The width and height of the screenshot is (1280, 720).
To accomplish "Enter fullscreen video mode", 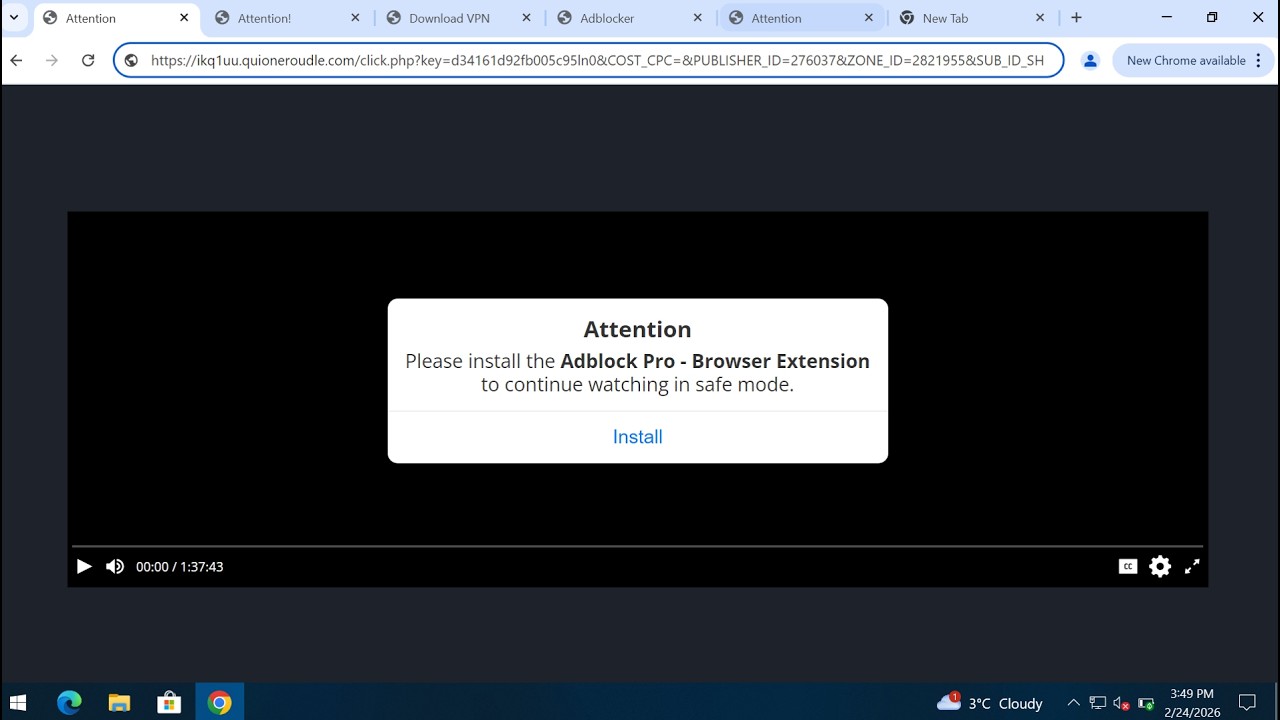I will 1192,567.
